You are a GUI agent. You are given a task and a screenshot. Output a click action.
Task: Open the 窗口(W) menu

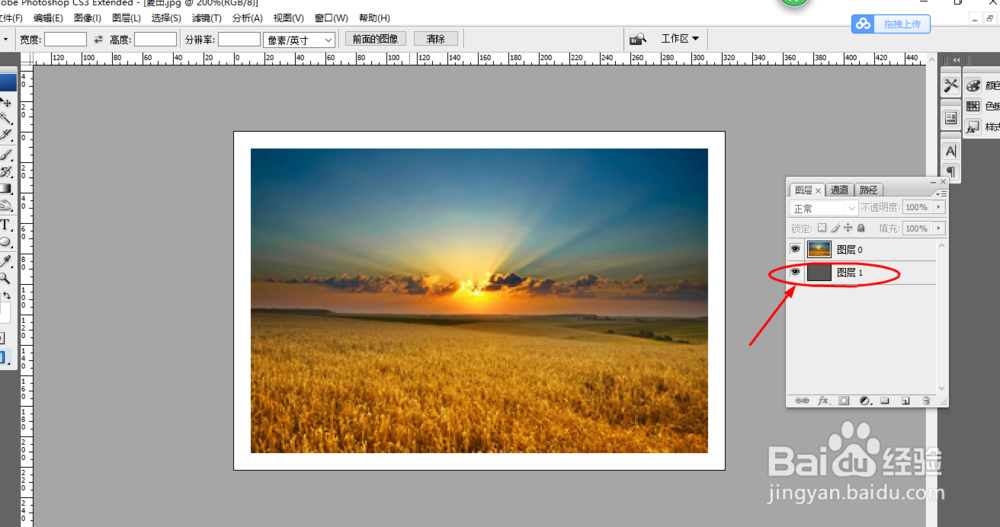[x=331, y=18]
